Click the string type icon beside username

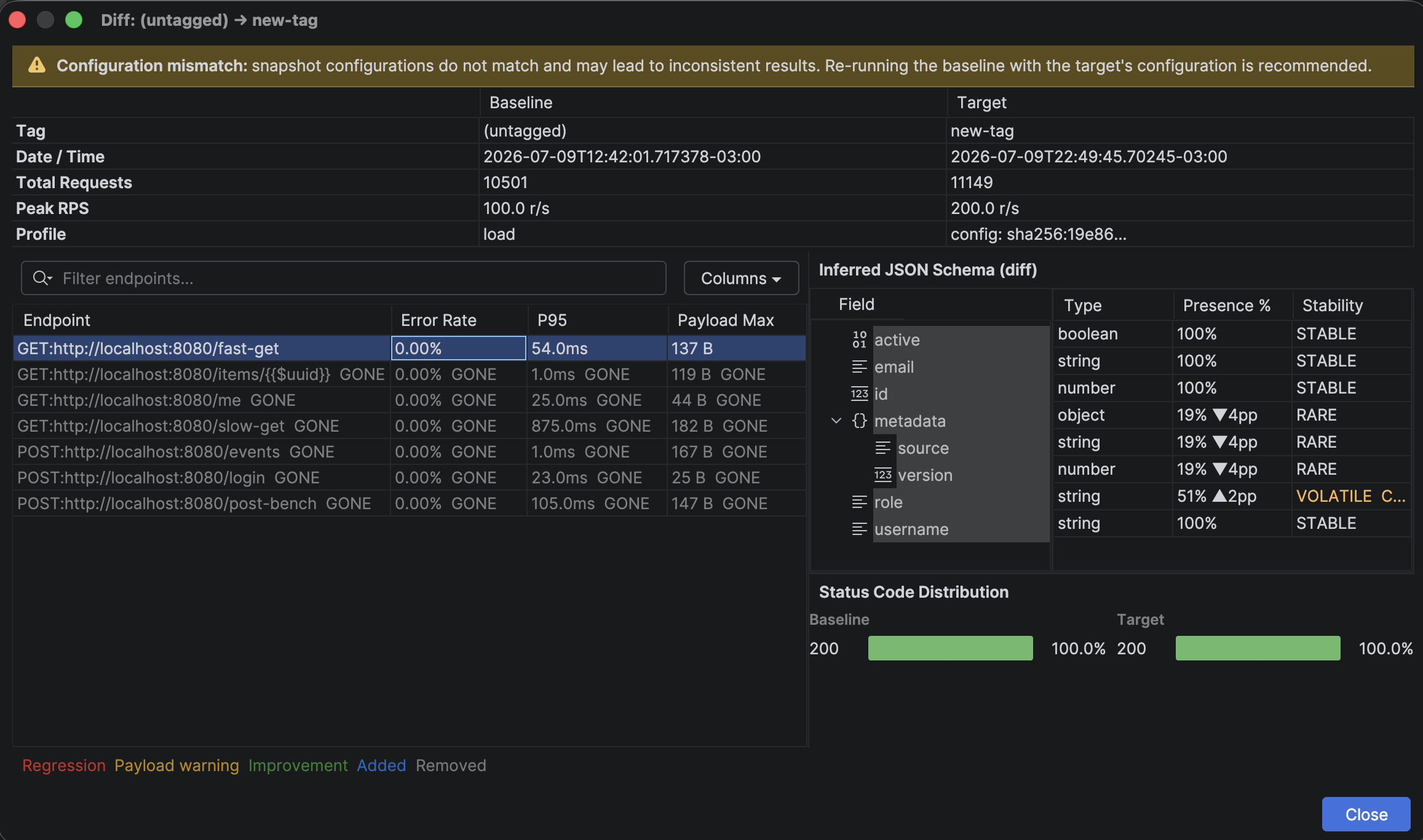[859, 529]
